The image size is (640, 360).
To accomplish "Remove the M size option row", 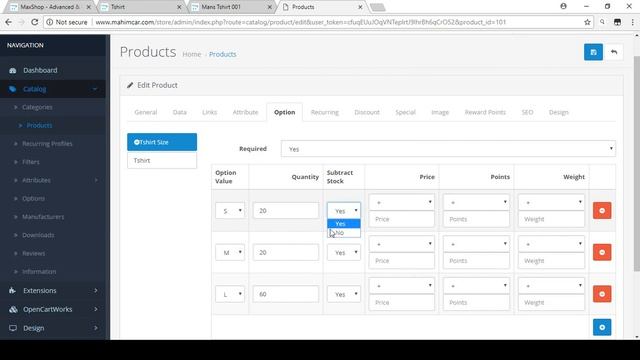I will 602,252.
